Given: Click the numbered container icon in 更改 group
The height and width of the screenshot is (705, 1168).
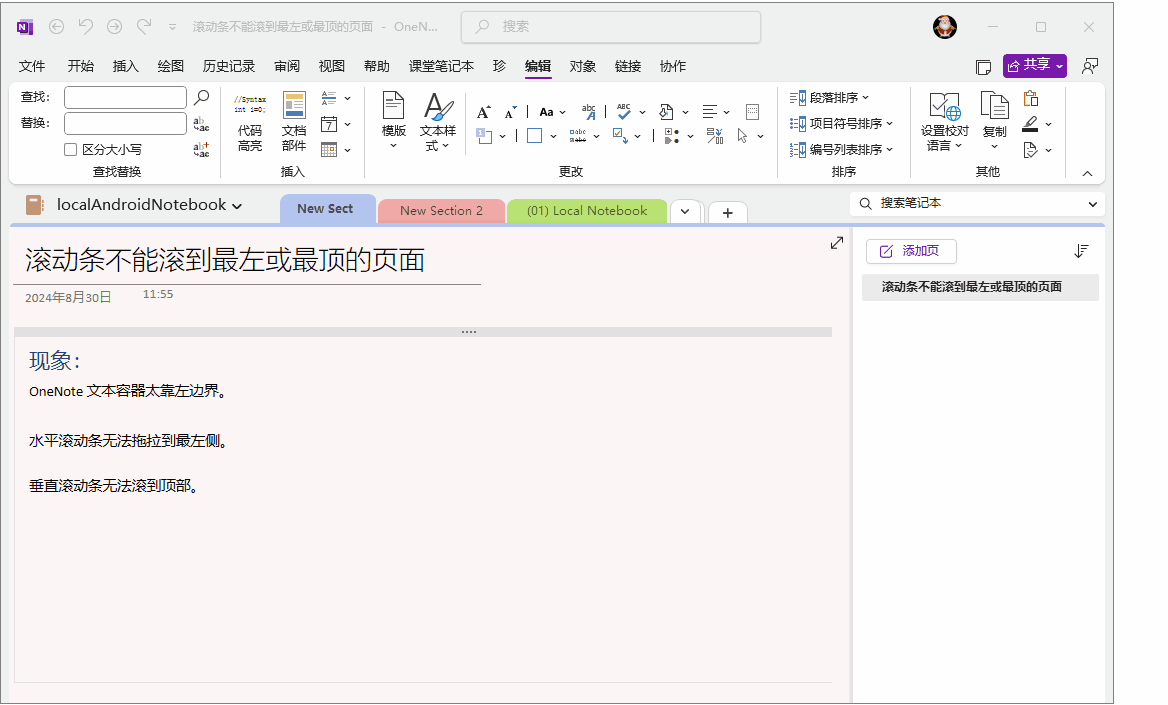Looking at the screenshot, I should [484, 136].
